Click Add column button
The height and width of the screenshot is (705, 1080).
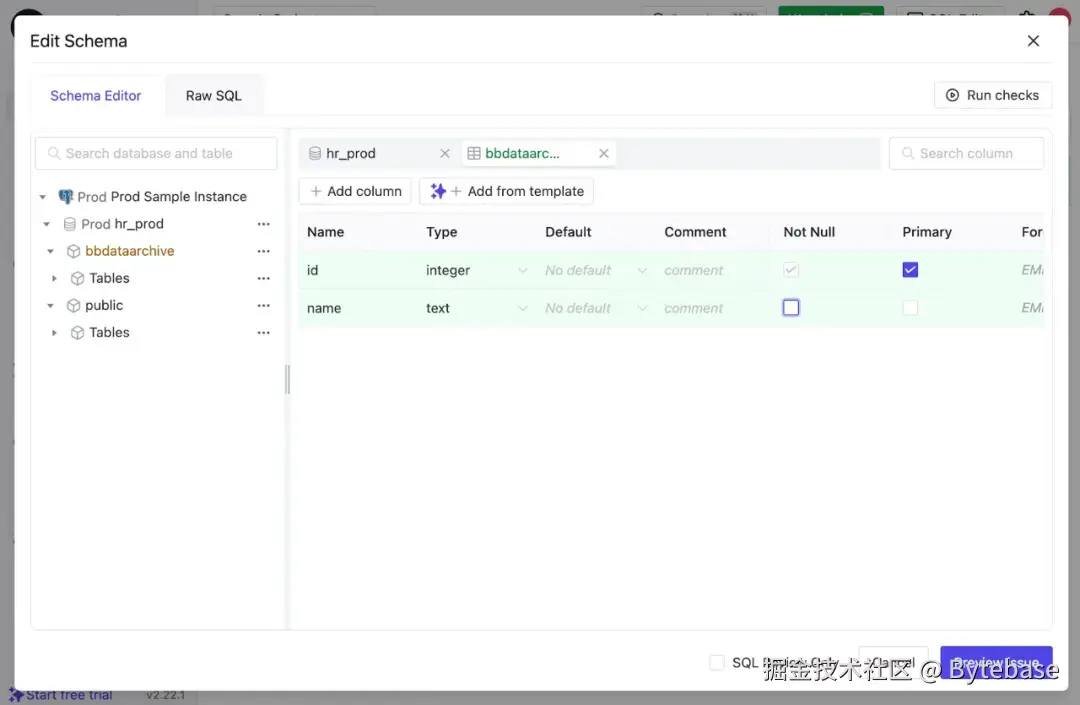click(355, 191)
